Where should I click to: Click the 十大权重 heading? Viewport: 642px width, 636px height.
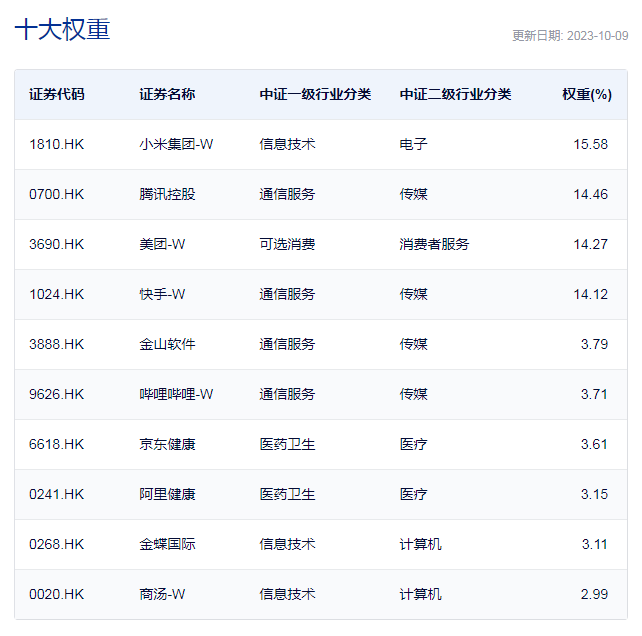(62, 29)
